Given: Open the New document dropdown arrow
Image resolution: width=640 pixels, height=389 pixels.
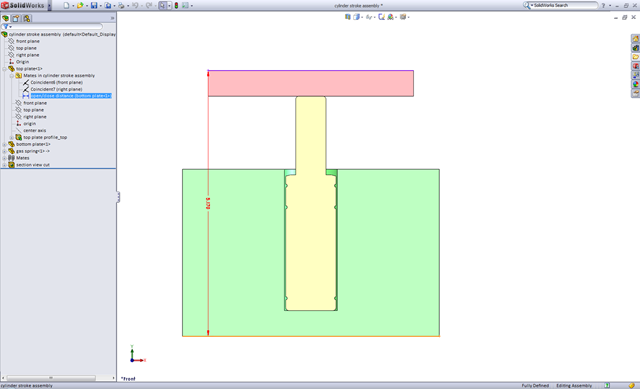Looking at the screenshot, I should pos(73,6).
